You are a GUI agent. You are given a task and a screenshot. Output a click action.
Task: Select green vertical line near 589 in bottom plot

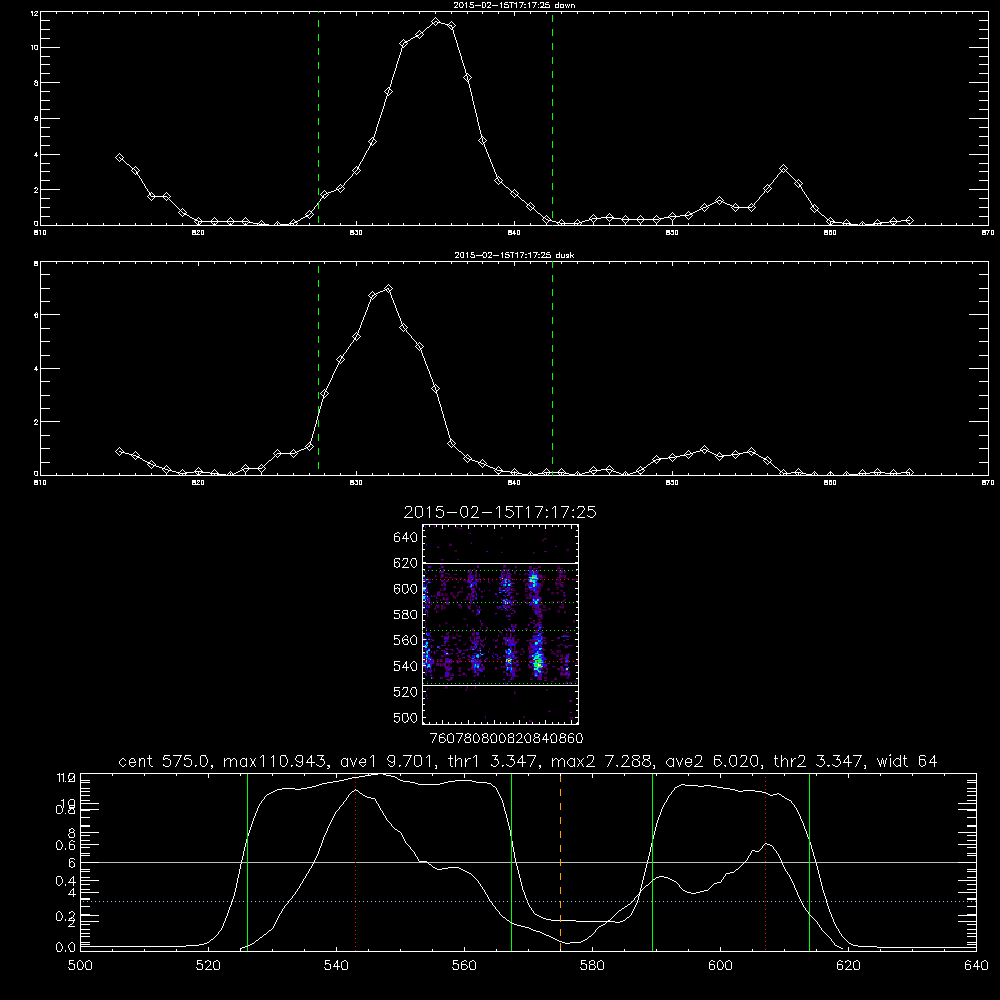point(652,862)
